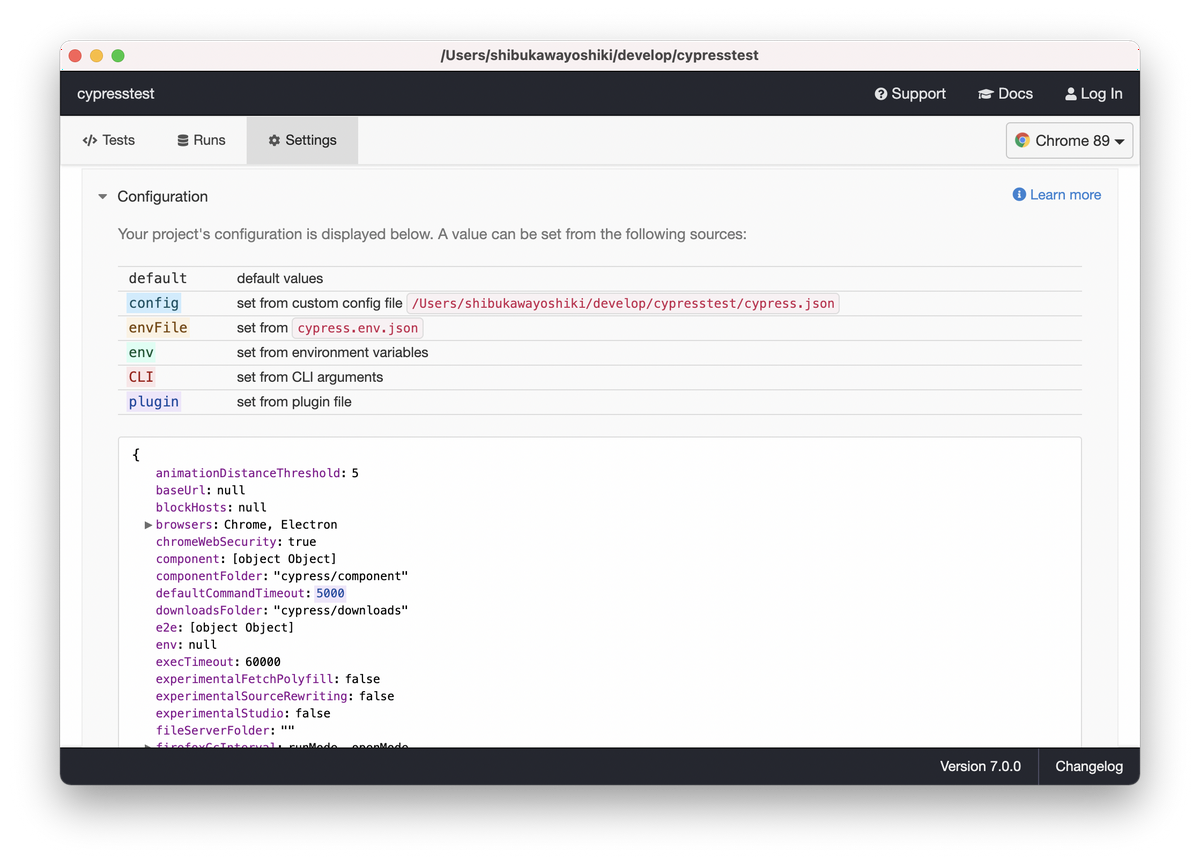This screenshot has width=1200, height=865.
Task: Open the Support link
Action: (x=910, y=94)
